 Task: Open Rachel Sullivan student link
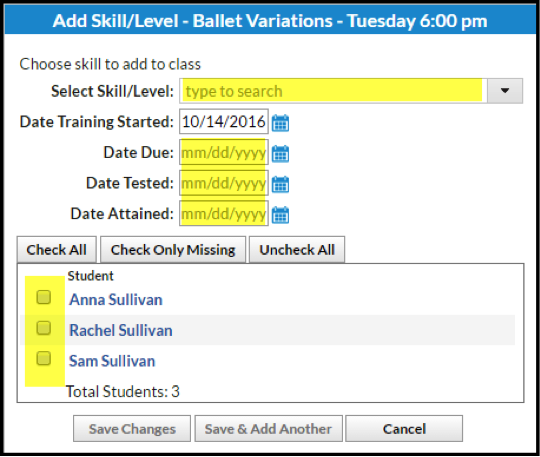pos(121,330)
